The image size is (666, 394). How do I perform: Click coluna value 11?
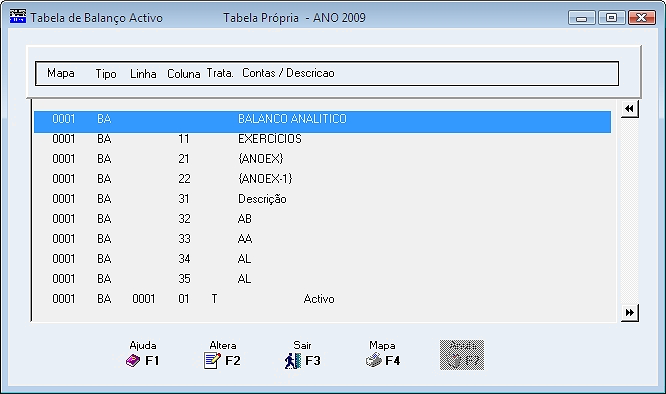[184, 139]
